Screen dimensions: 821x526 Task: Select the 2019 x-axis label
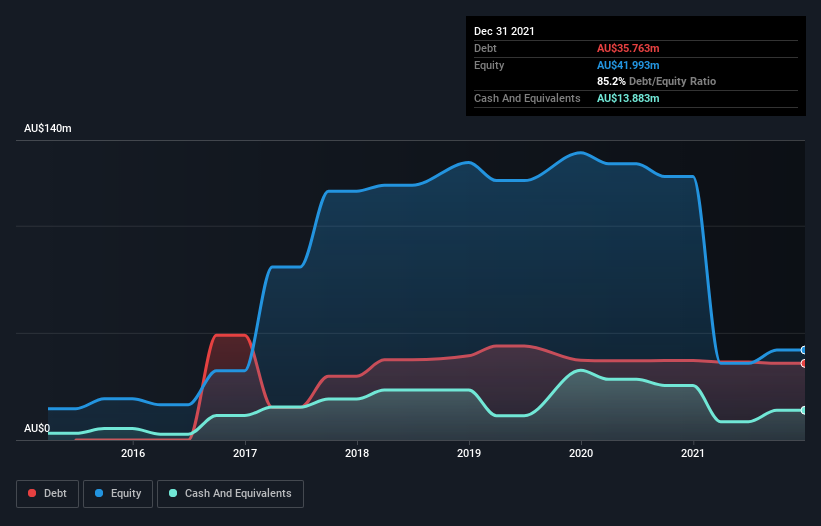coord(469,453)
